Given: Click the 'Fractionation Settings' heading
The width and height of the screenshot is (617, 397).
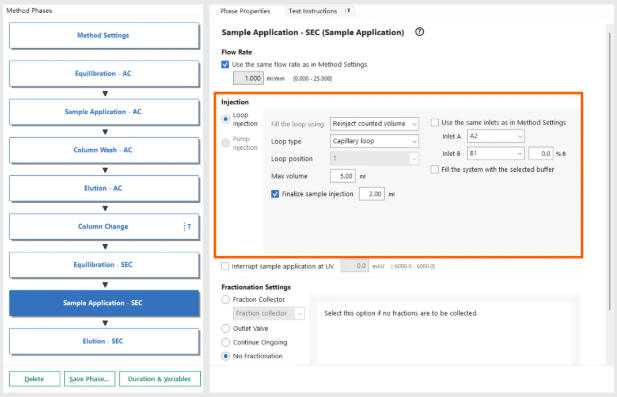Looking at the screenshot, I should 256,287.
